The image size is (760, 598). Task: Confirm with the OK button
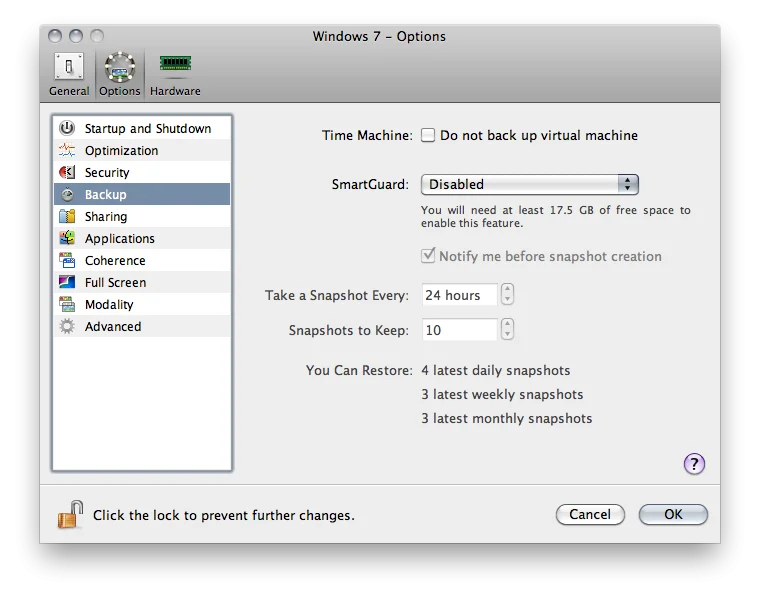pos(673,514)
